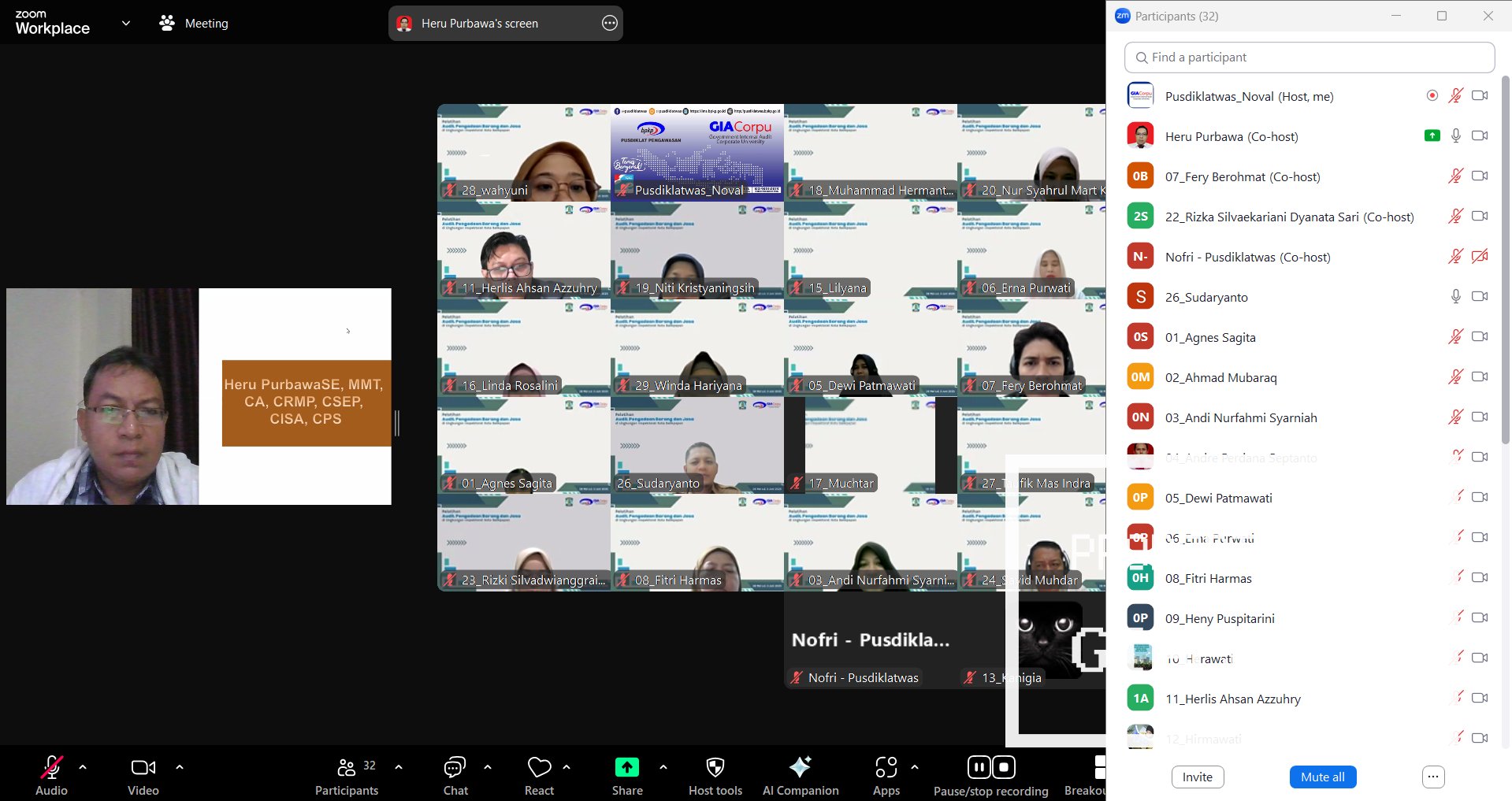Expand the Video options chevron

click(180, 767)
